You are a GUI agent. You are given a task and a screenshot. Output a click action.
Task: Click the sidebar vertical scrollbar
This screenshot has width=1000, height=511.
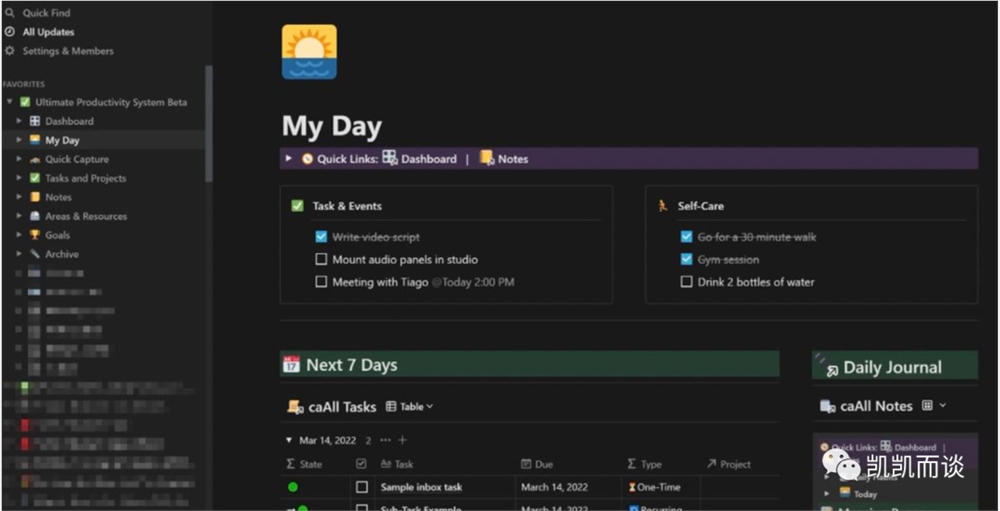209,124
